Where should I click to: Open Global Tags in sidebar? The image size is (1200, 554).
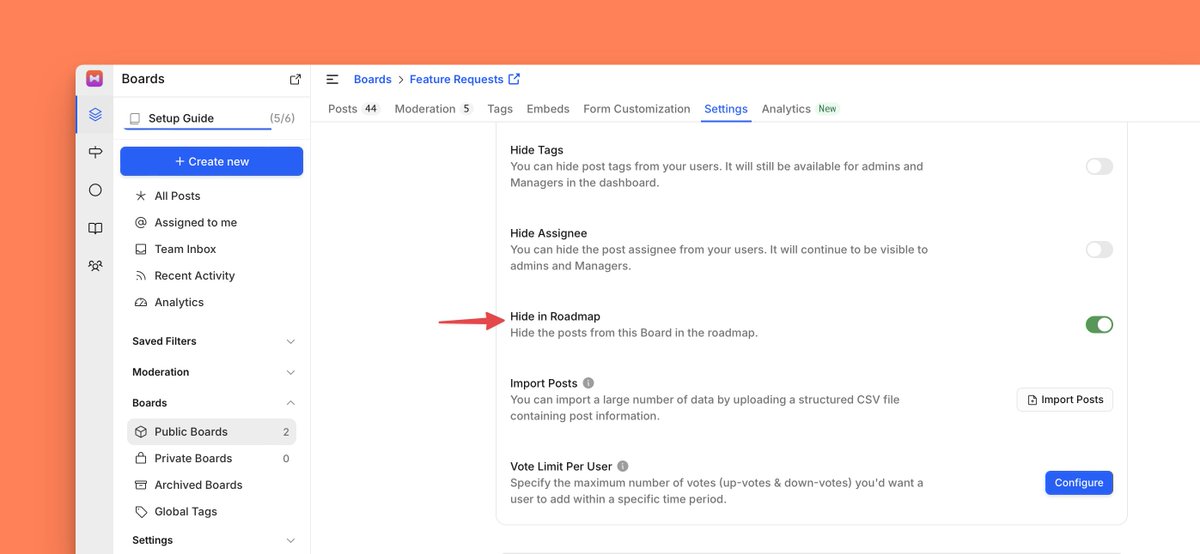point(212,511)
